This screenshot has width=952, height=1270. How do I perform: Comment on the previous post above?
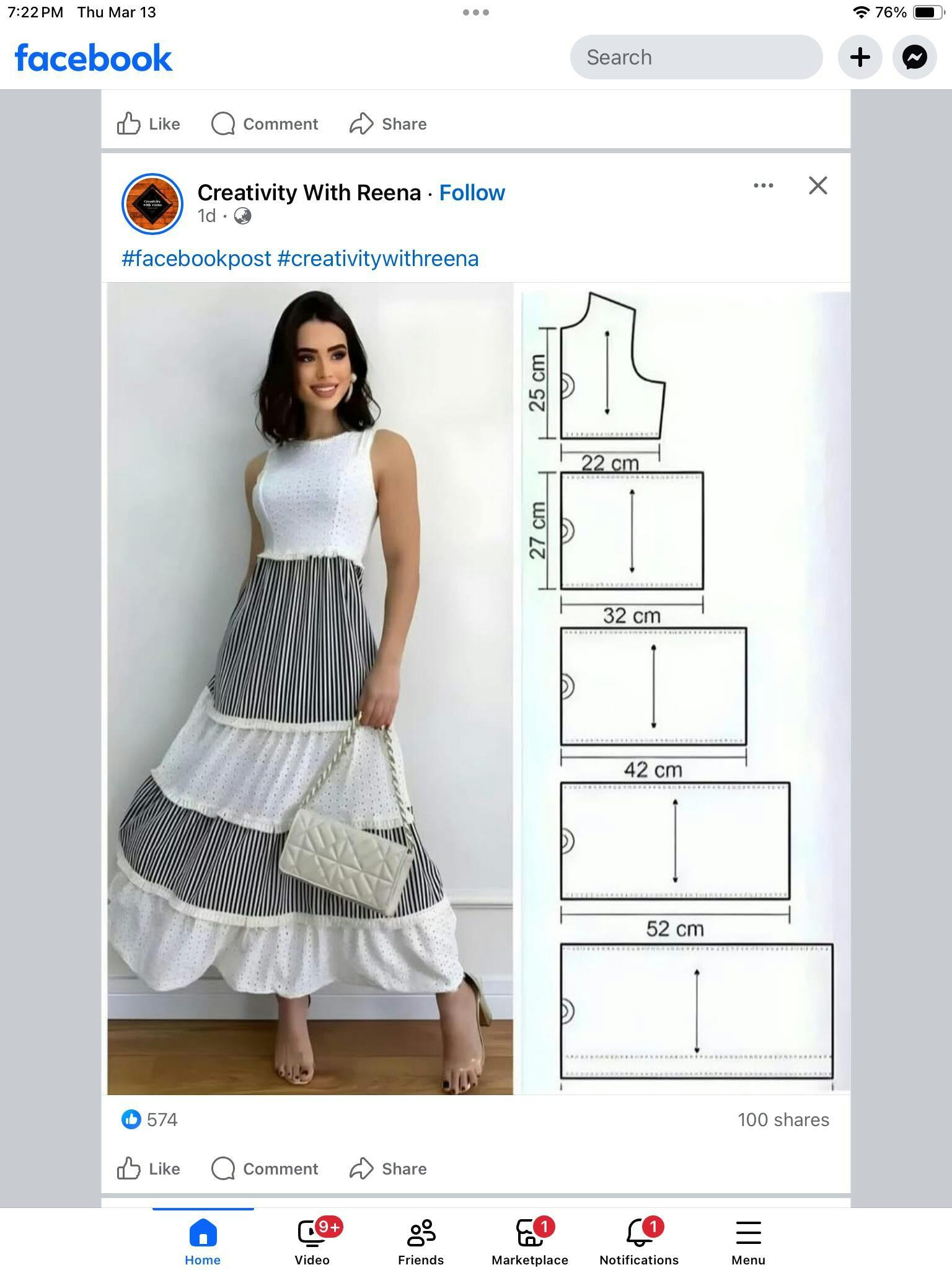[x=265, y=123]
